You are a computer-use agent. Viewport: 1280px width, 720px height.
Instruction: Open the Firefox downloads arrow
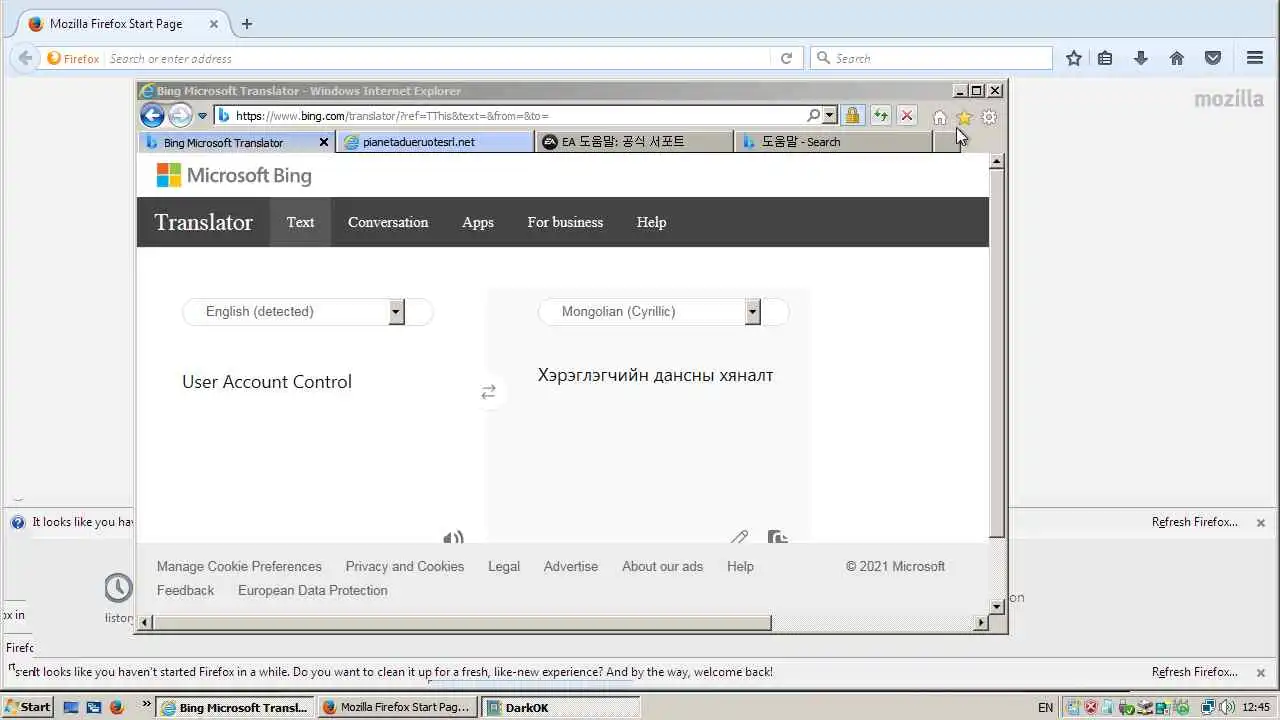coord(1141,58)
